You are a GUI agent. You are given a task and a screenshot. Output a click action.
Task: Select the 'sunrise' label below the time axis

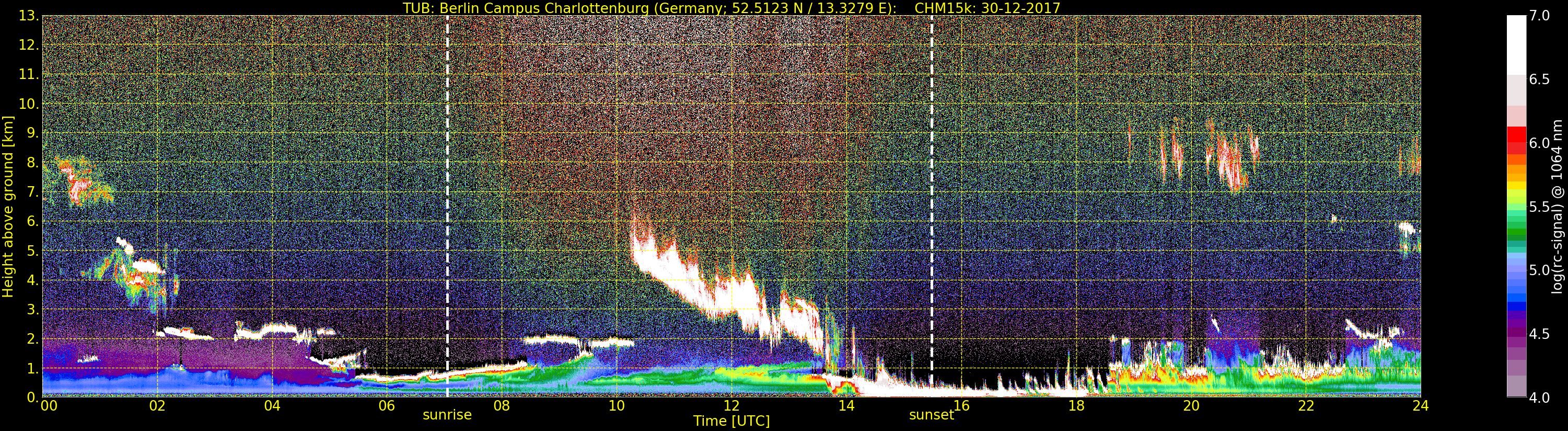click(447, 415)
